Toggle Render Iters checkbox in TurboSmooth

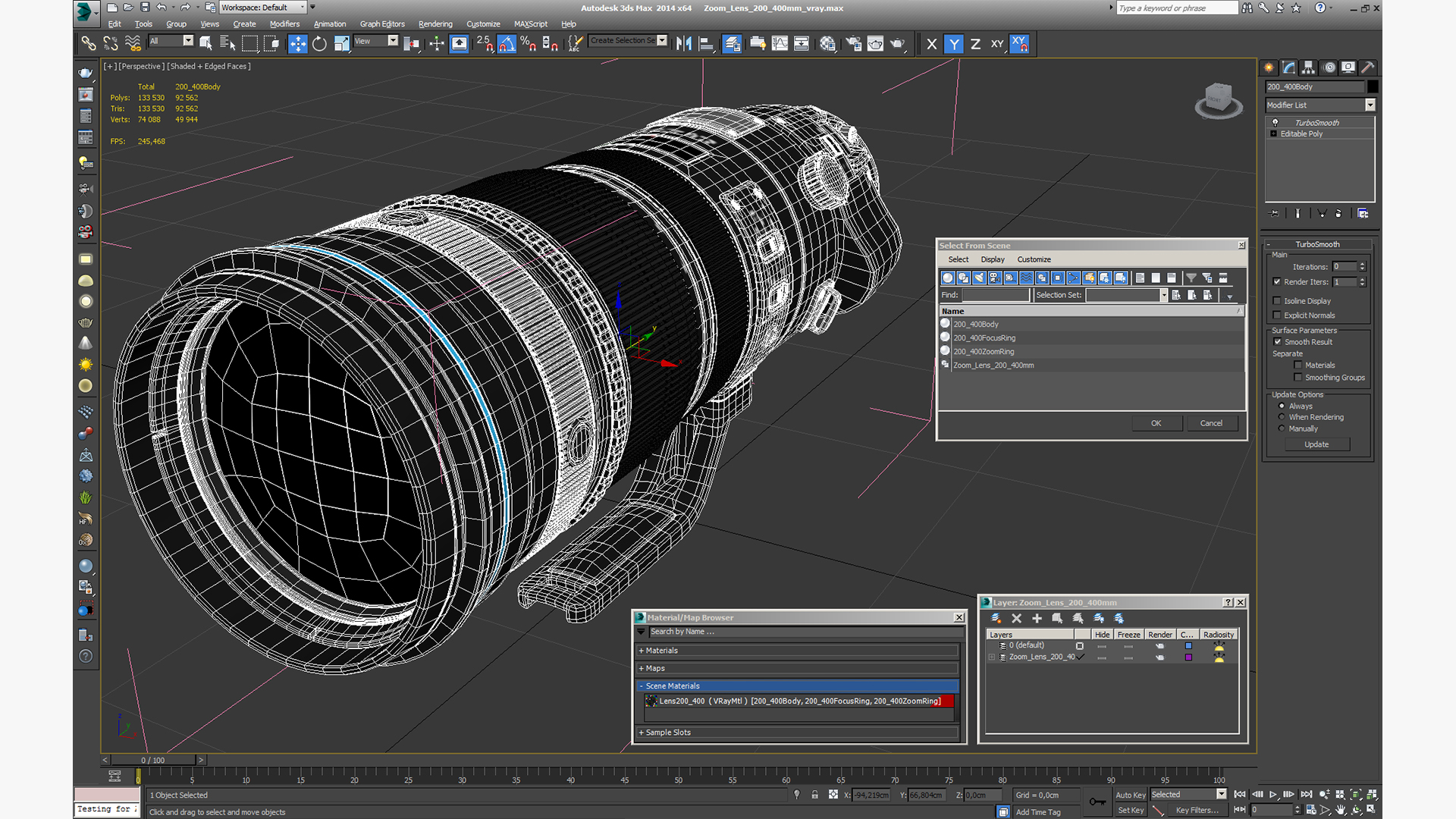pyautogui.click(x=1277, y=281)
